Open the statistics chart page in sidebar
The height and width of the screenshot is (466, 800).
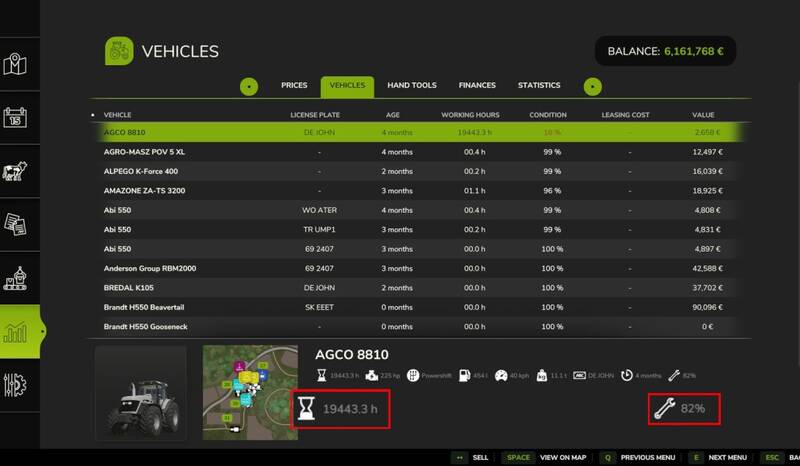pos(17,332)
